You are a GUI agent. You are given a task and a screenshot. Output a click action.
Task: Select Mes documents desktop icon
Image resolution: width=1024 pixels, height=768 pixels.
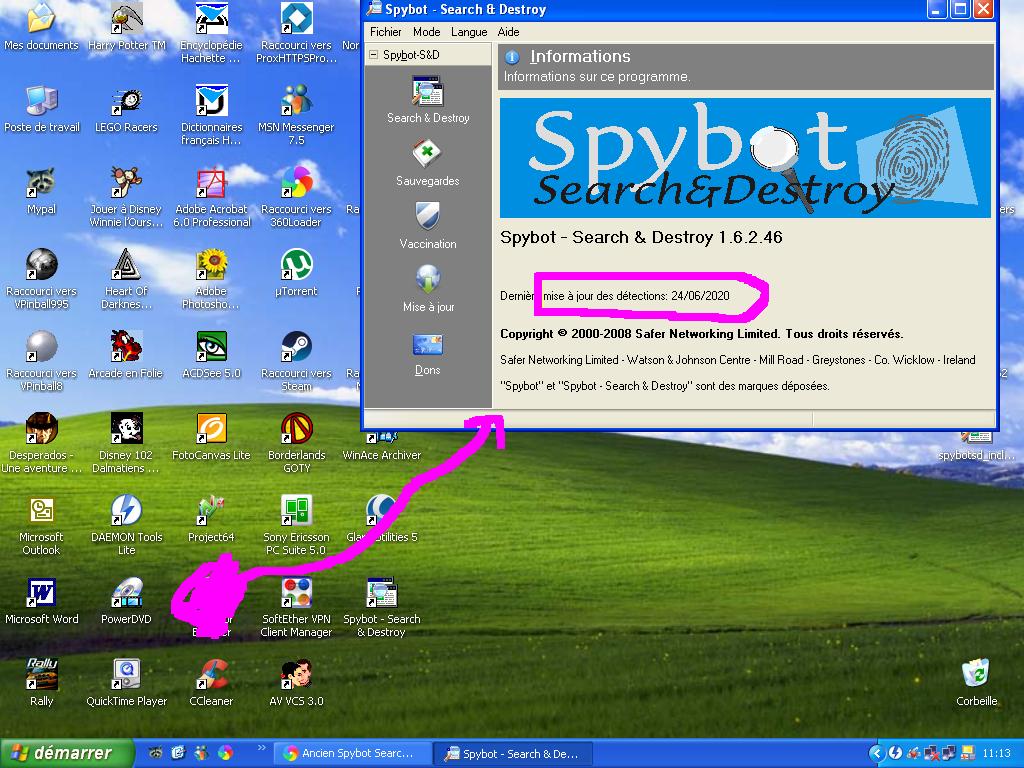(41, 27)
